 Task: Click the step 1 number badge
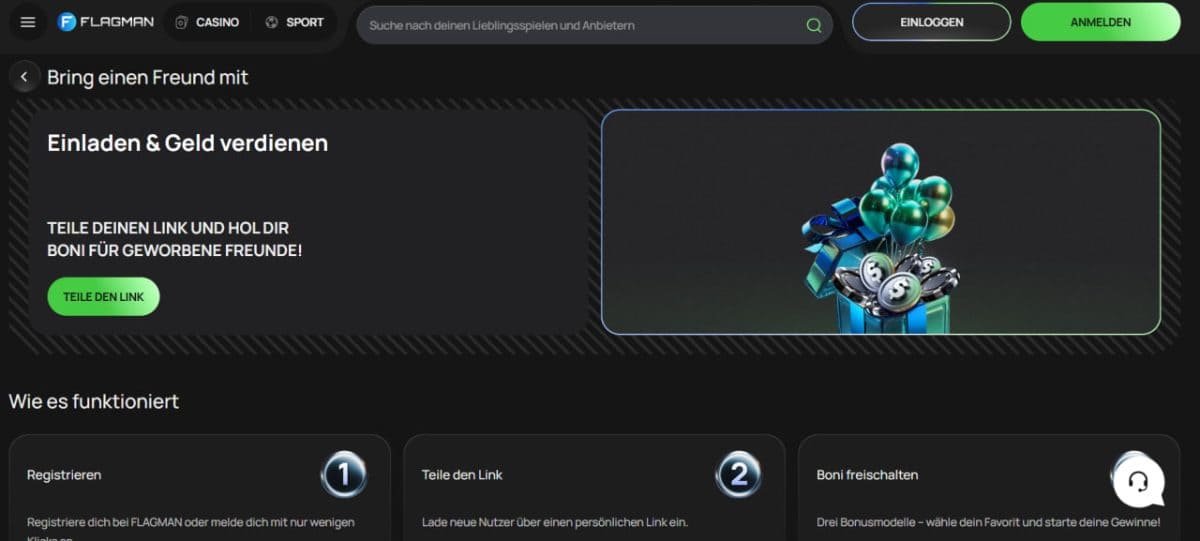click(344, 475)
